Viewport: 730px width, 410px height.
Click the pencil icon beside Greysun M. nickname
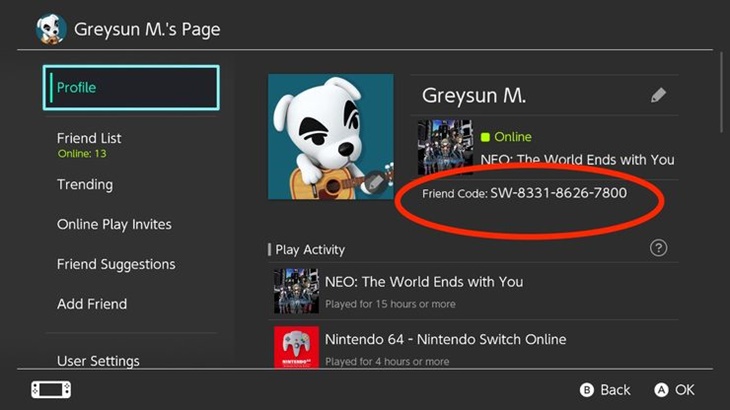[x=658, y=95]
